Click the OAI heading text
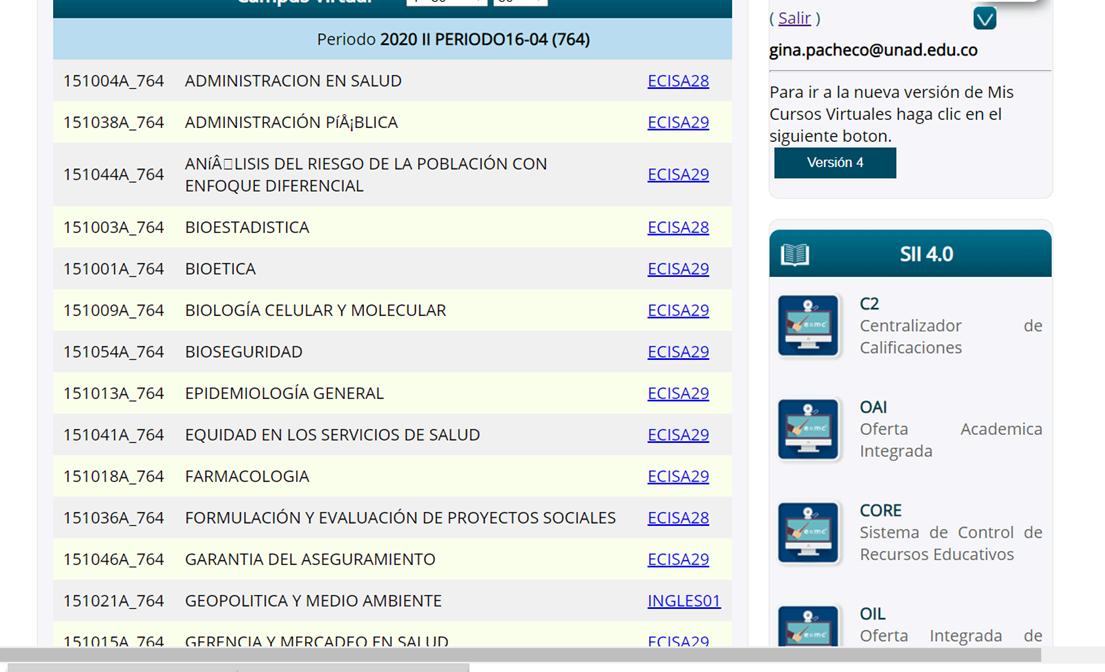1105x672 pixels. click(x=873, y=407)
